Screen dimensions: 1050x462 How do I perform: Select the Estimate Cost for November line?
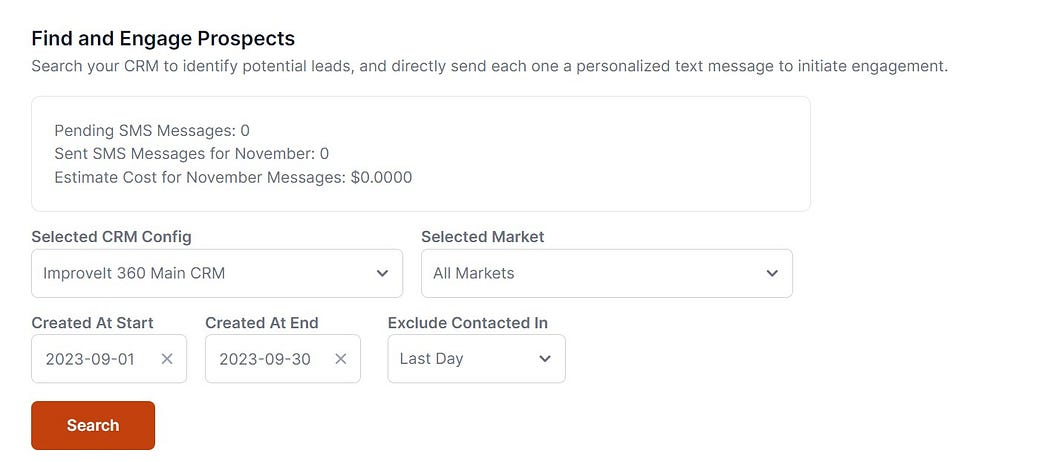(233, 177)
